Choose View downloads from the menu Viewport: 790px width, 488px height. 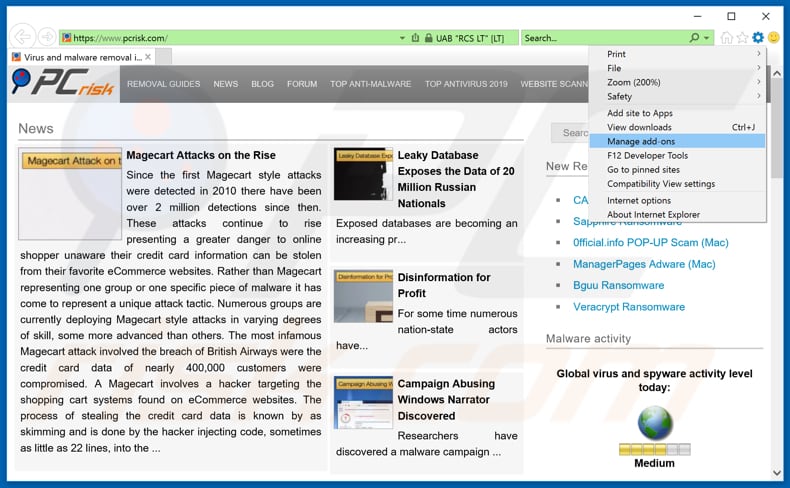coord(678,127)
